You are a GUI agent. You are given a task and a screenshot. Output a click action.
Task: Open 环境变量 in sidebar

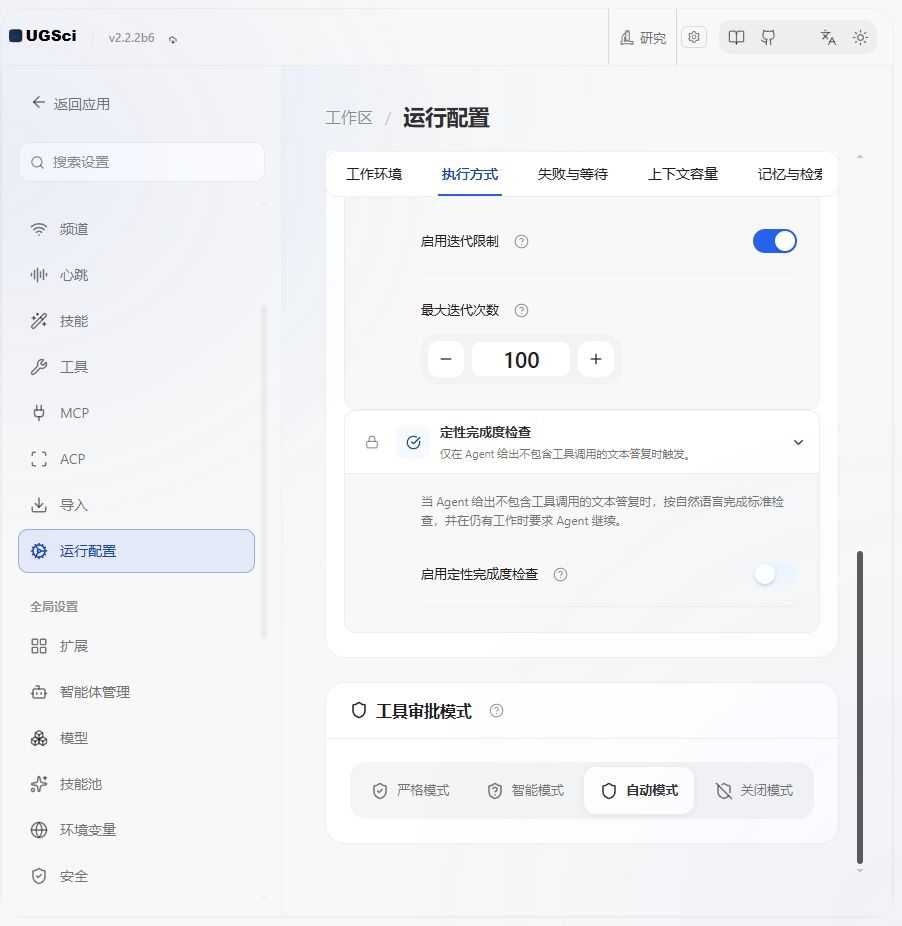[137, 830]
